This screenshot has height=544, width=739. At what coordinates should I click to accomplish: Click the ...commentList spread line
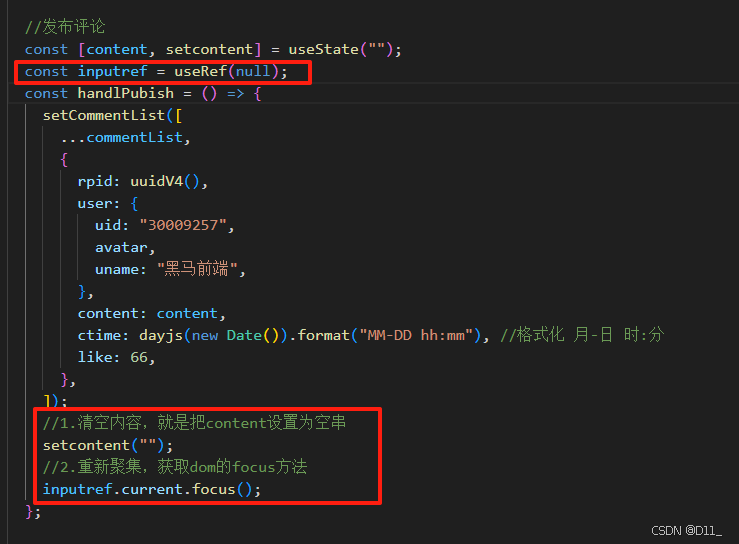tap(125, 137)
